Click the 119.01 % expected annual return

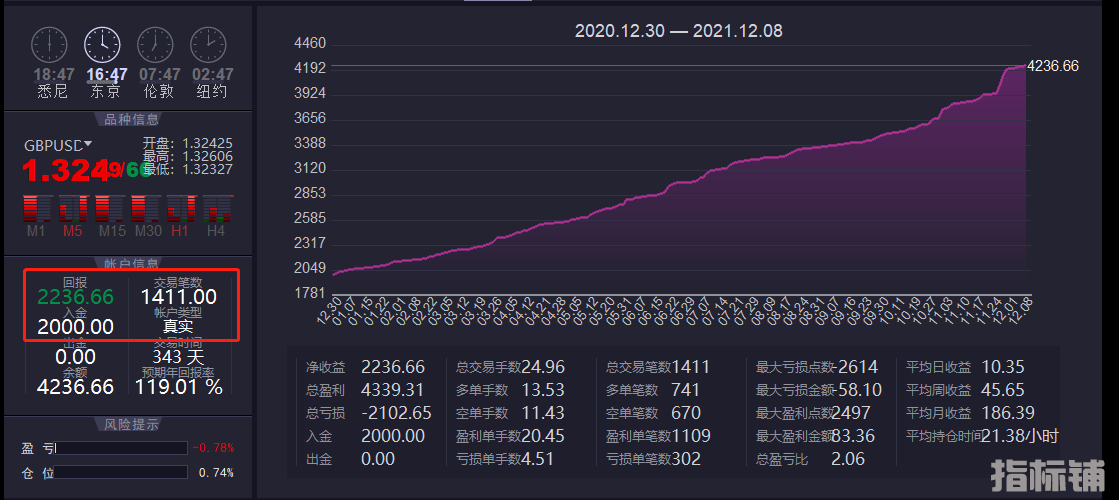pyautogui.click(x=180, y=386)
